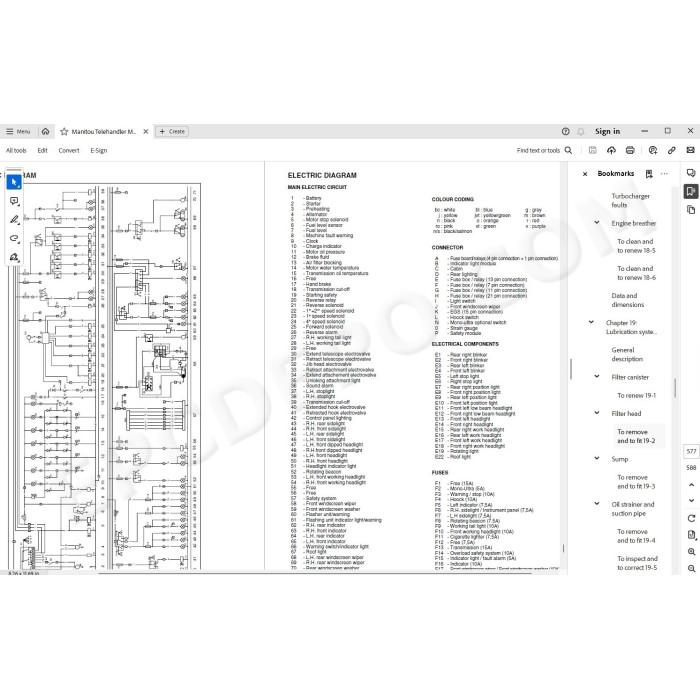700x700 pixels.
Task: Open the All tools menu
Action: click(x=16, y=150)
